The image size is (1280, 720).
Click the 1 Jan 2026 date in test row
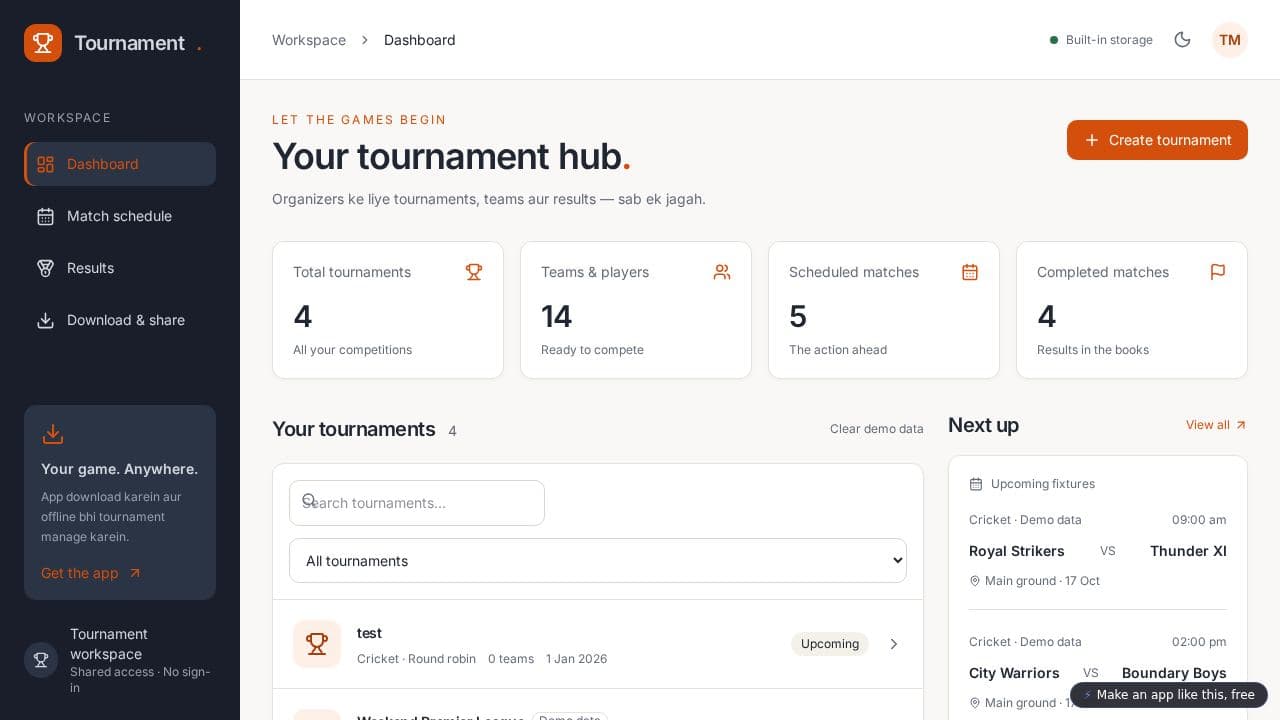click(x=576, y=659)
